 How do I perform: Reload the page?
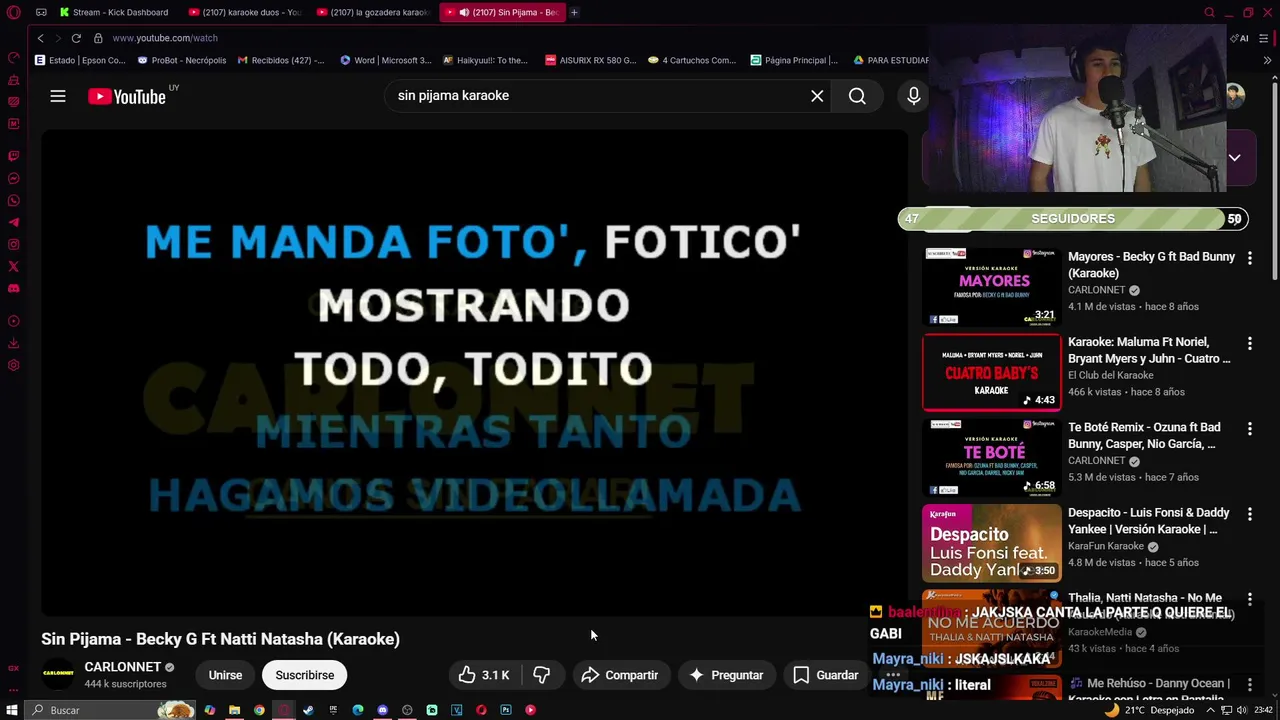pos(76,38)
